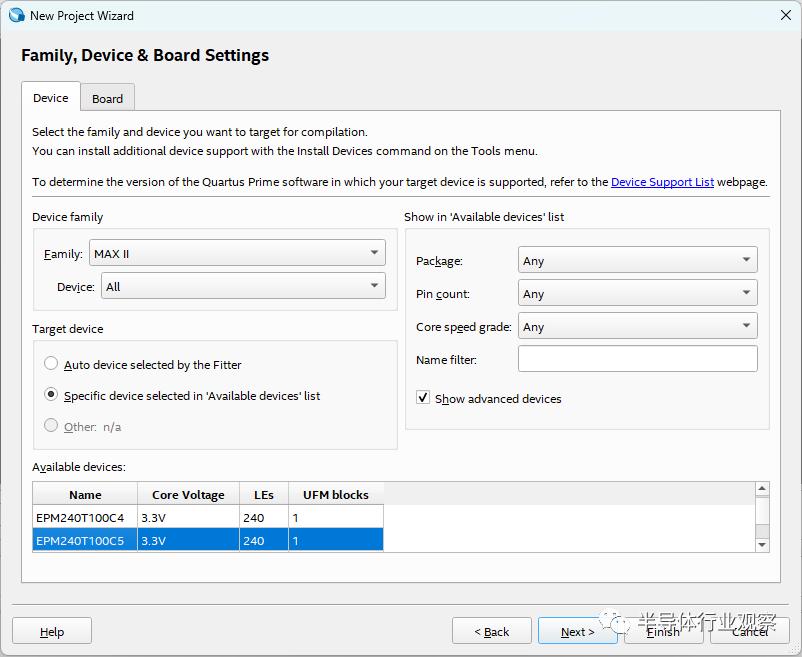Choose Specific device selected in list option
802x657 pixels.
coord(51,396)
